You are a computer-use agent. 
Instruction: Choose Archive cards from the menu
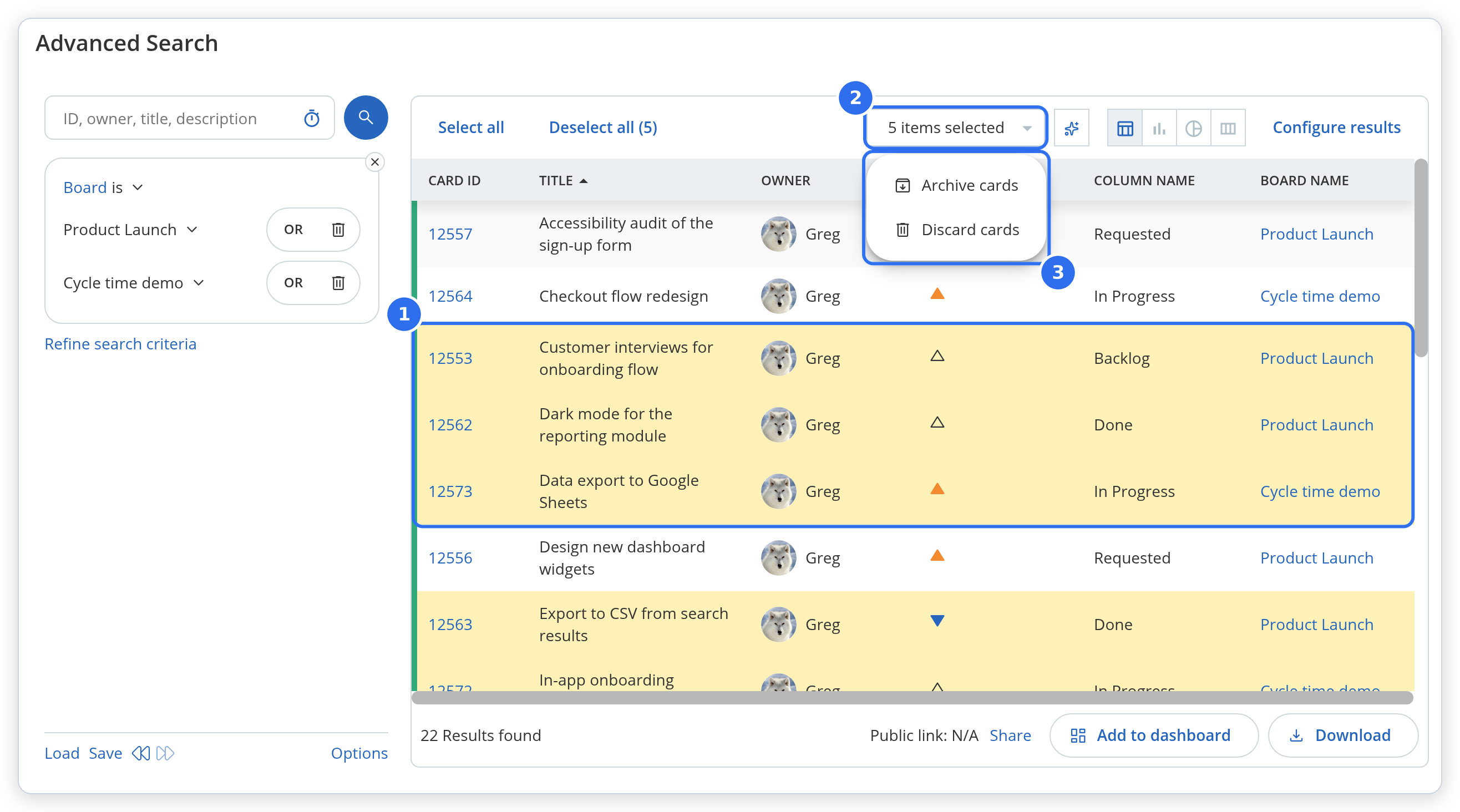pyautogui.click(x=956, y=185)
